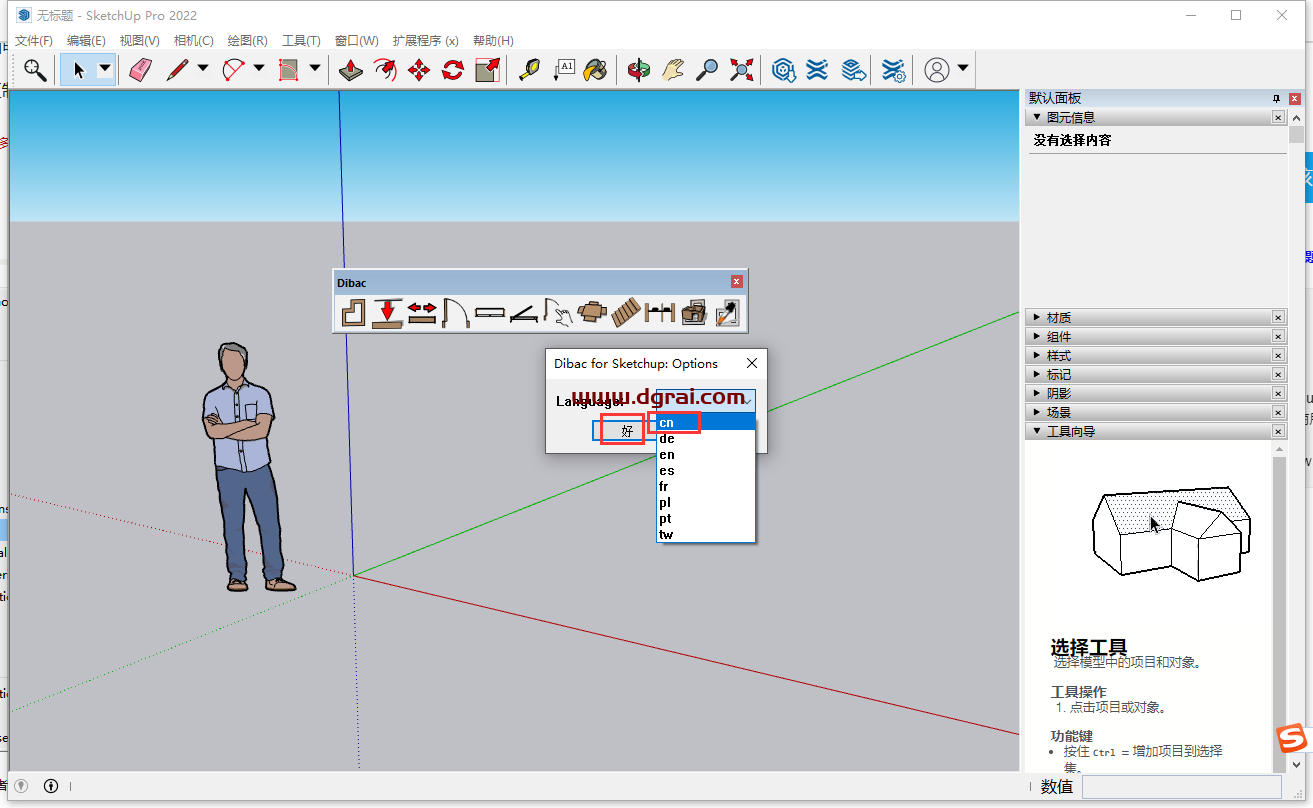
Task: Open the Arc tool dropdown arrow
Action: point(259,69)
